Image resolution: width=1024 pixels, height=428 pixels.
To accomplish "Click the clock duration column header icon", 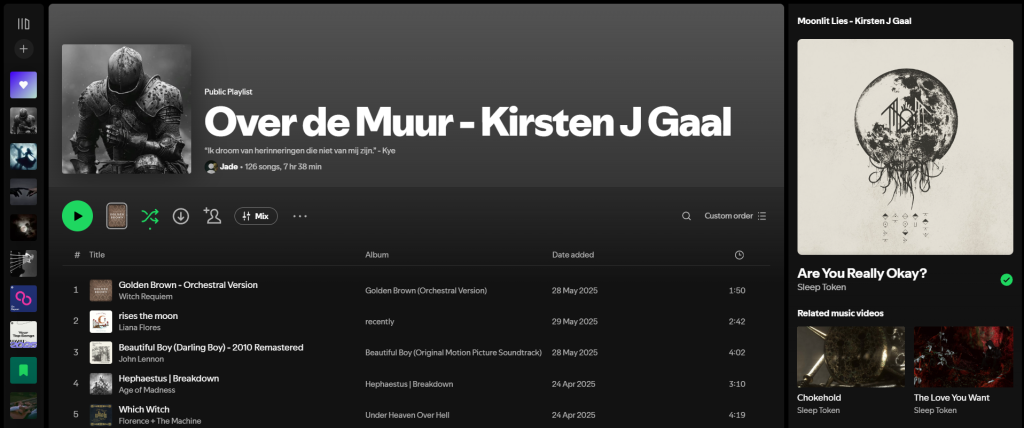I will click(739, 255).
